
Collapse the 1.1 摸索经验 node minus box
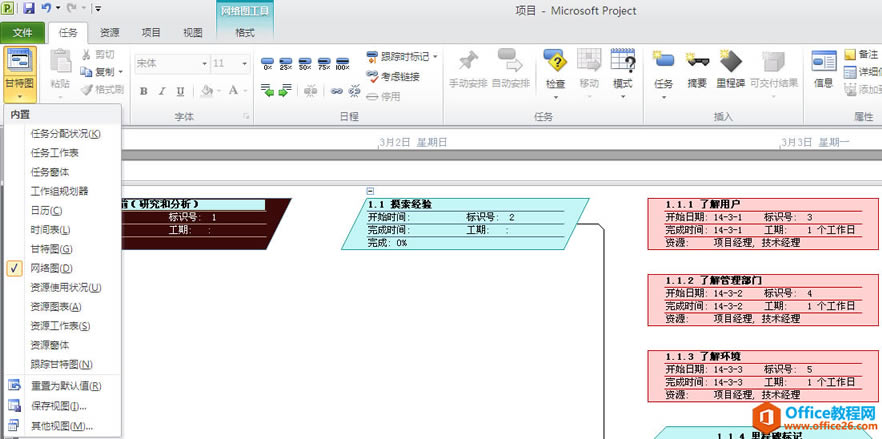(x=370, y=191)
